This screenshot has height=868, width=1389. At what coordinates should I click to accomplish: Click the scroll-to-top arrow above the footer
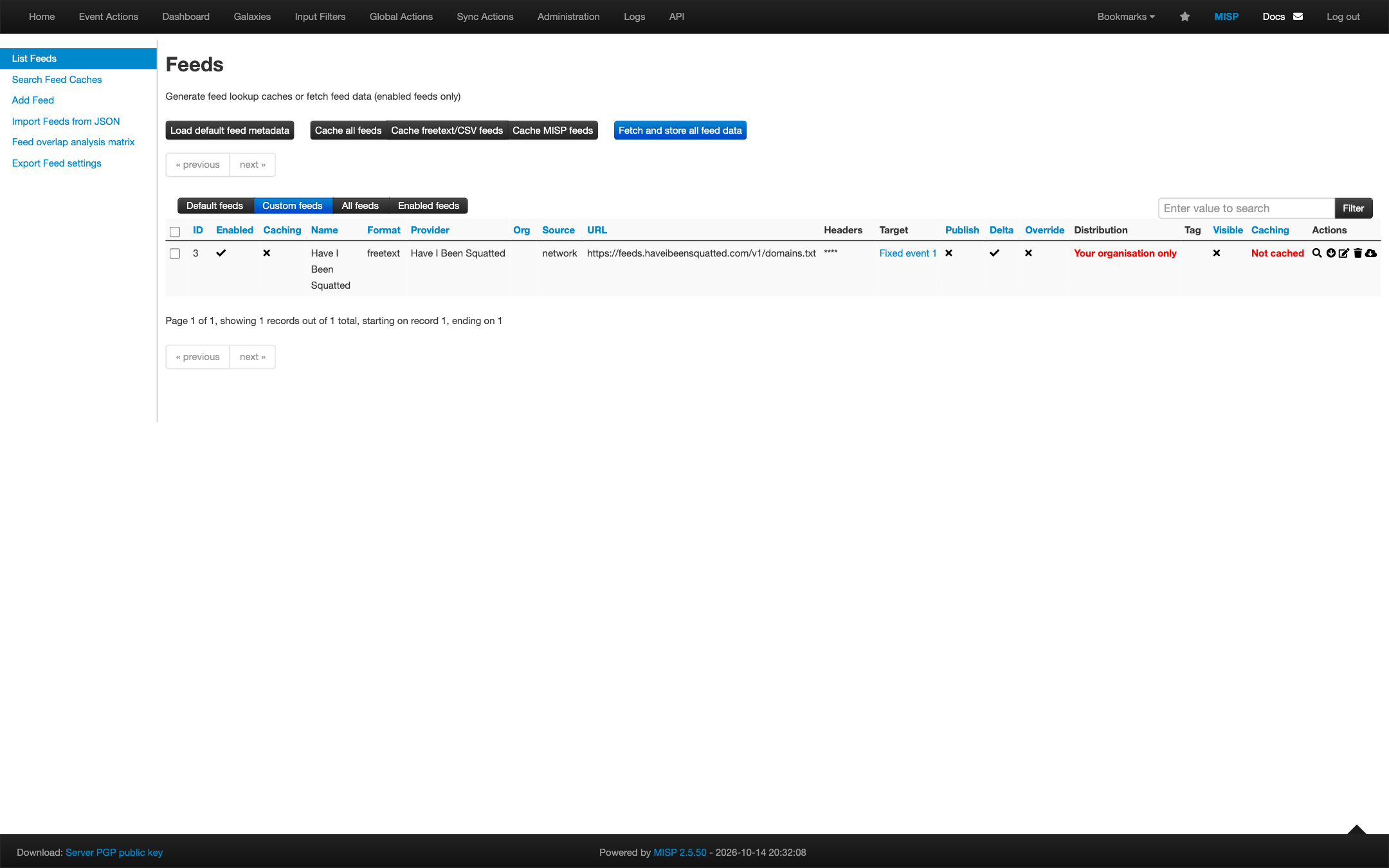[x=1357, y=829]
